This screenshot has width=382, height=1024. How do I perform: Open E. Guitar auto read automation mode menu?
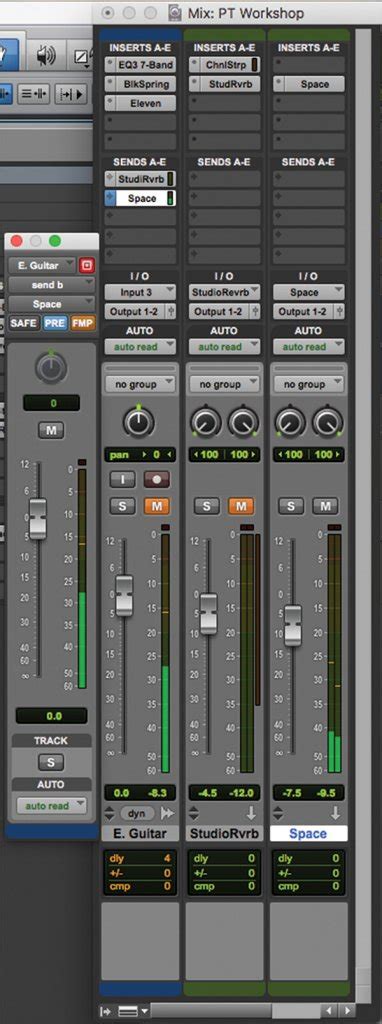(140, 347)
